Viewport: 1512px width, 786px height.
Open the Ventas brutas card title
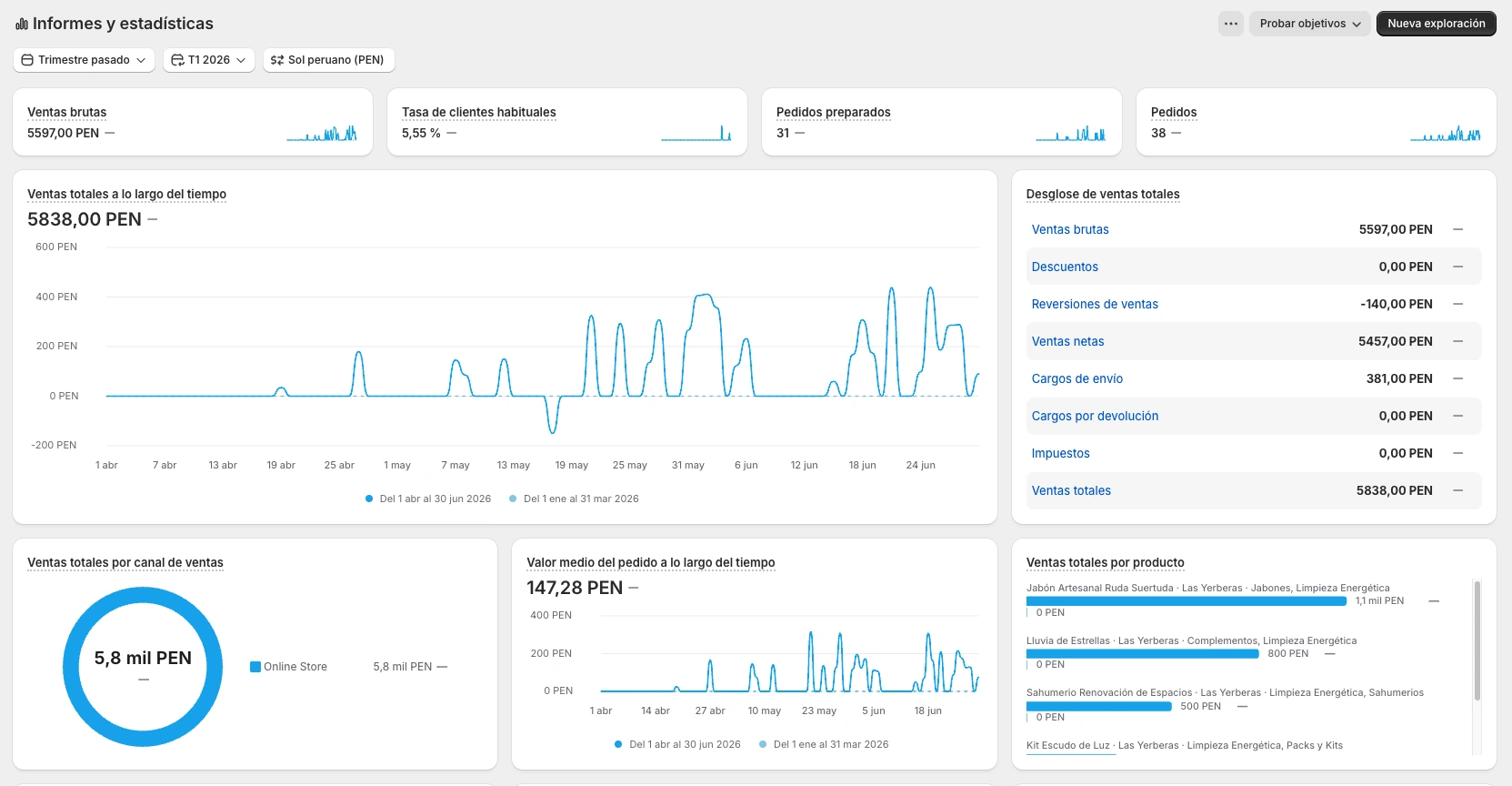66,112
